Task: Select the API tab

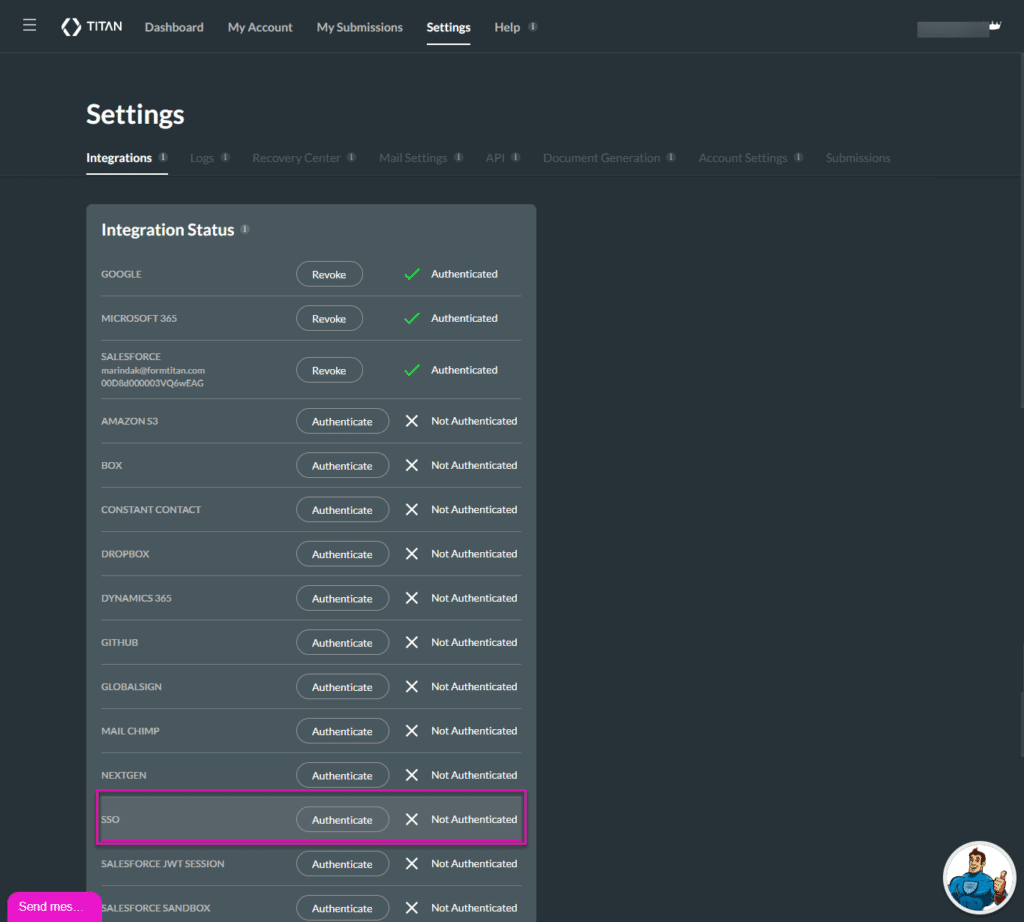Action: coord(495,158)
